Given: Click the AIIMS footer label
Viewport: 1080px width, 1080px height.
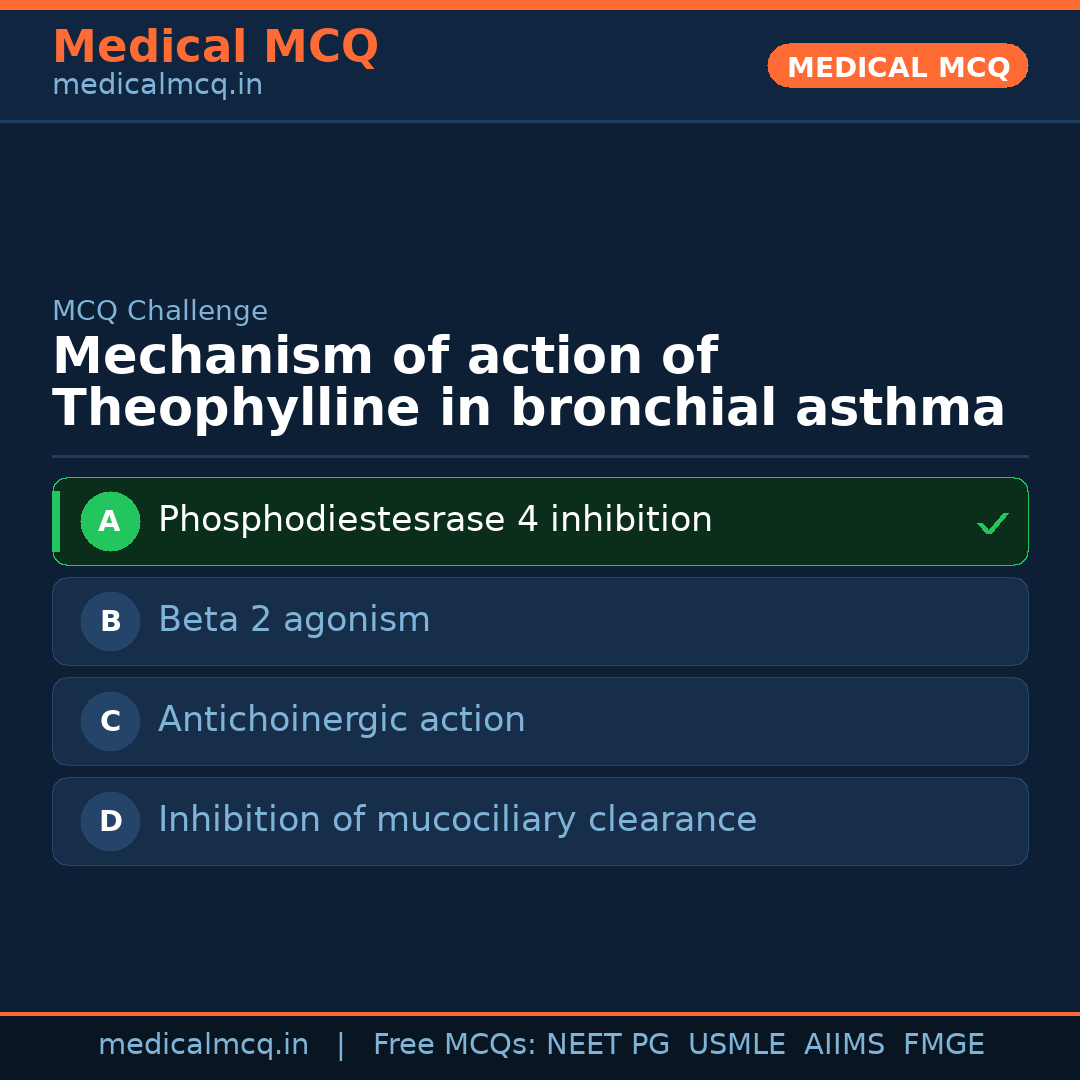Looking at the screenshot, I should 844,1045.
